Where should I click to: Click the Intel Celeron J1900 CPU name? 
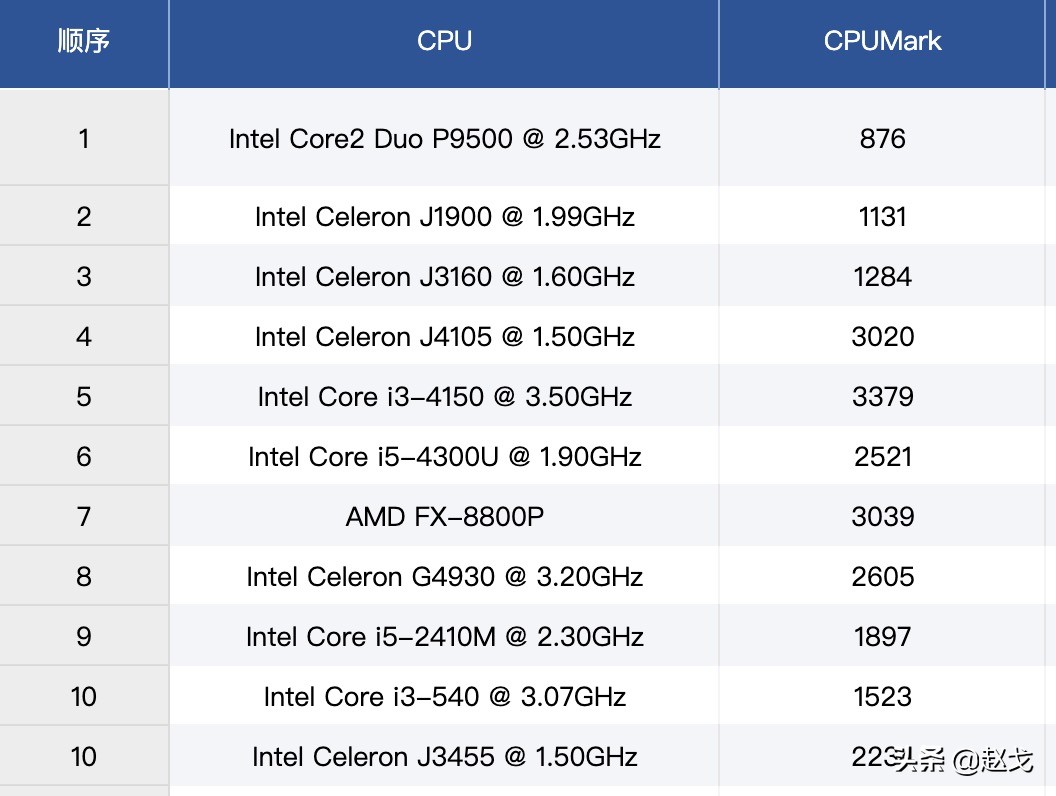444,217
